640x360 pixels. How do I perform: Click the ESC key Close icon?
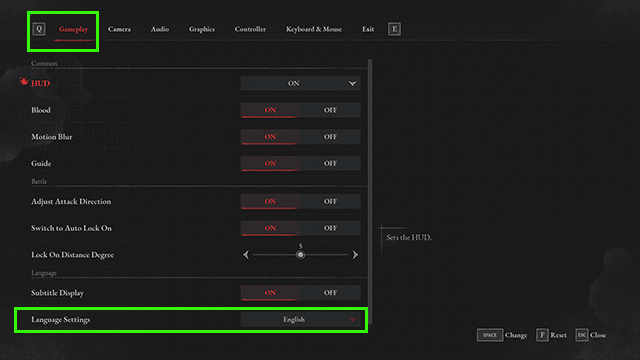pyautogui.click(x=582, y=335)
